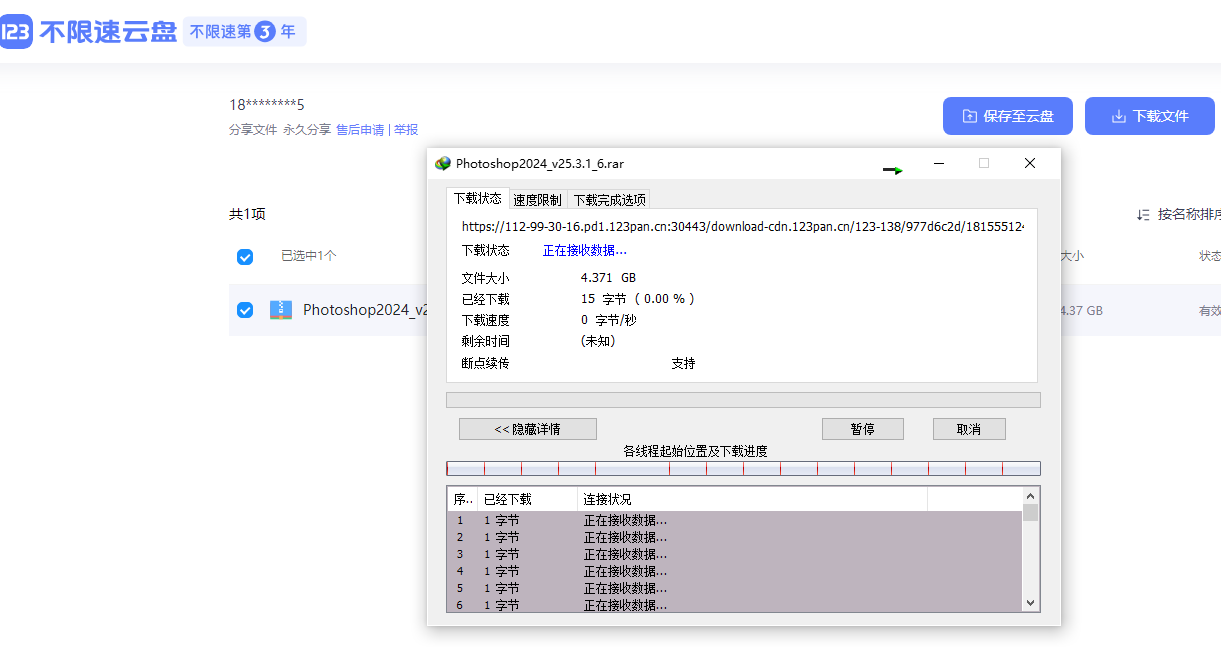Toggle the 已选中1个 select-all checkbox
This screenshot has height=647, width=1221.
pyautogui.click(x=245, y=257)
